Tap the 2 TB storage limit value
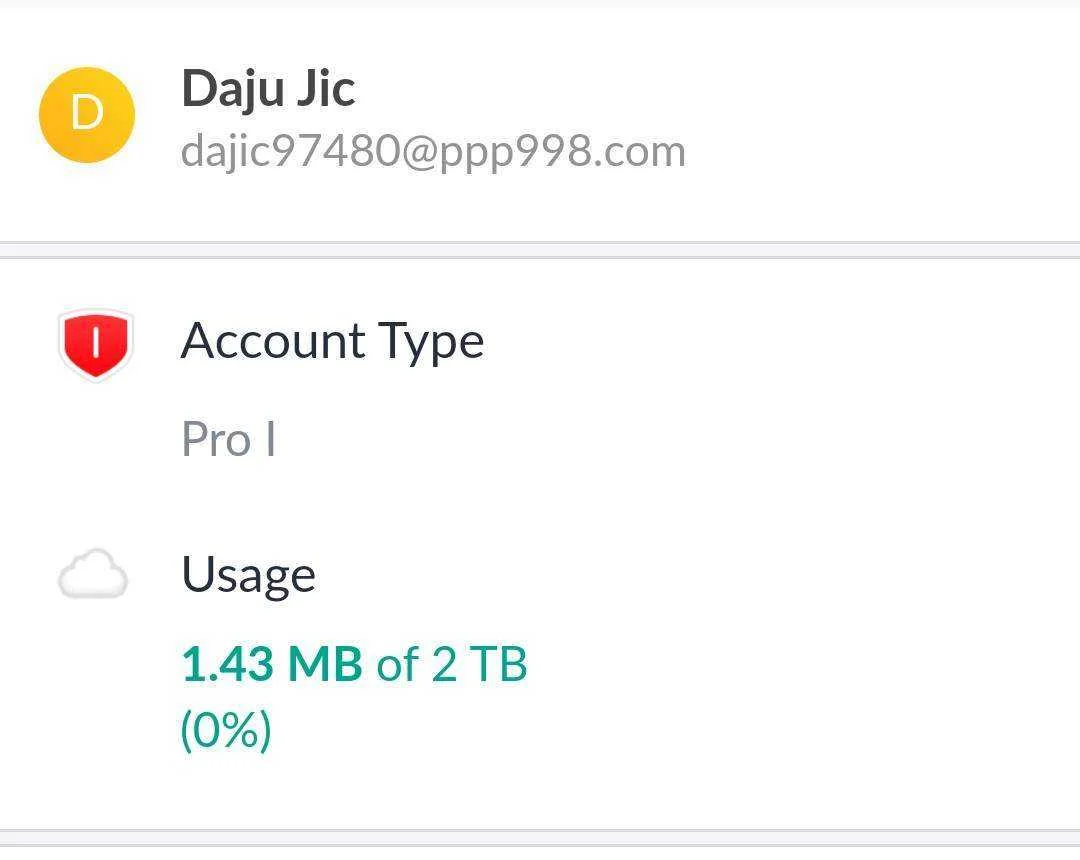 click(x=479, y=664)
